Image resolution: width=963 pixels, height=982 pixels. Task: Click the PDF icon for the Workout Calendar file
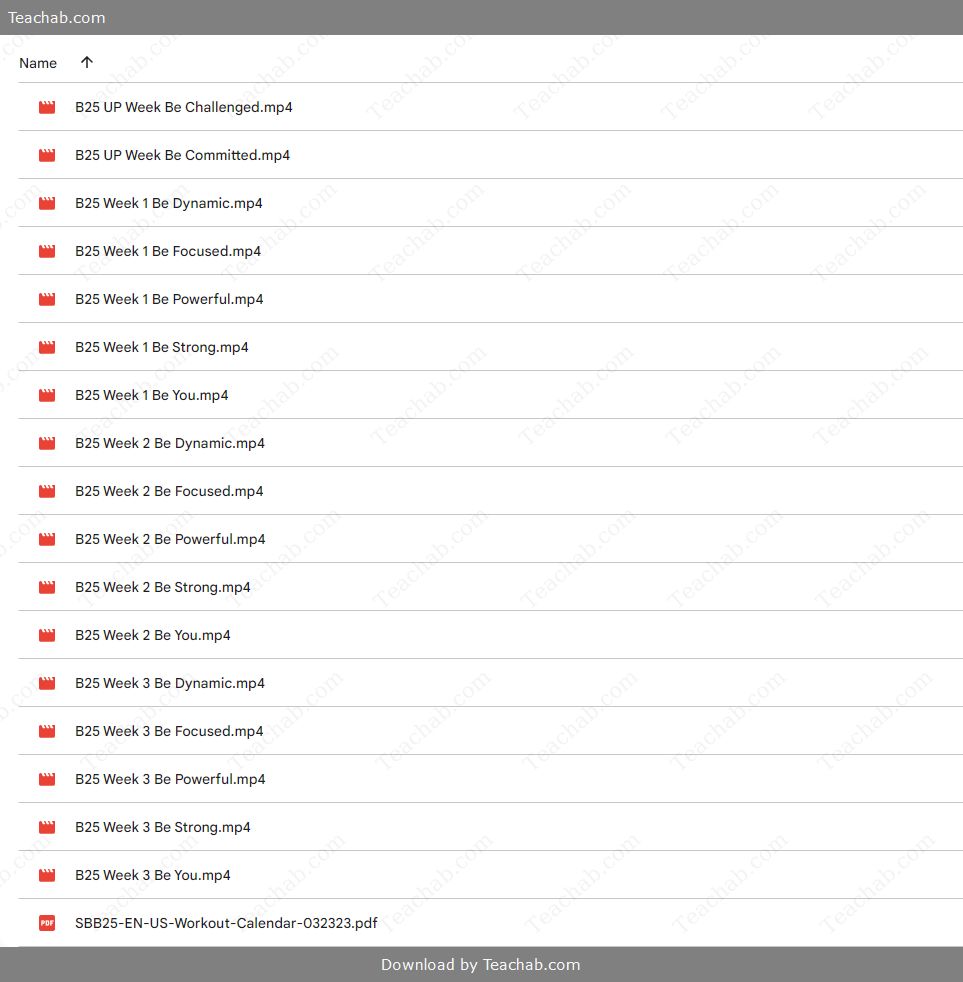click(x=47, y=923)
